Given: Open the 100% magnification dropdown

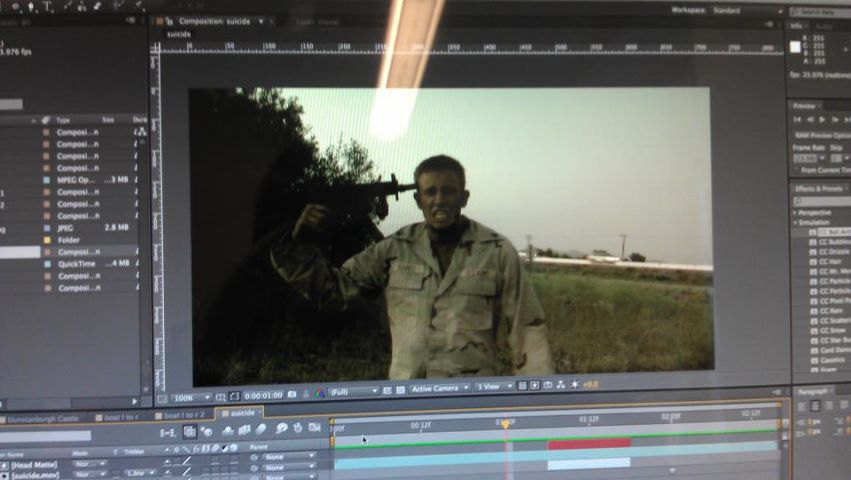Looking at the screenshot, I should coord(190,397).
